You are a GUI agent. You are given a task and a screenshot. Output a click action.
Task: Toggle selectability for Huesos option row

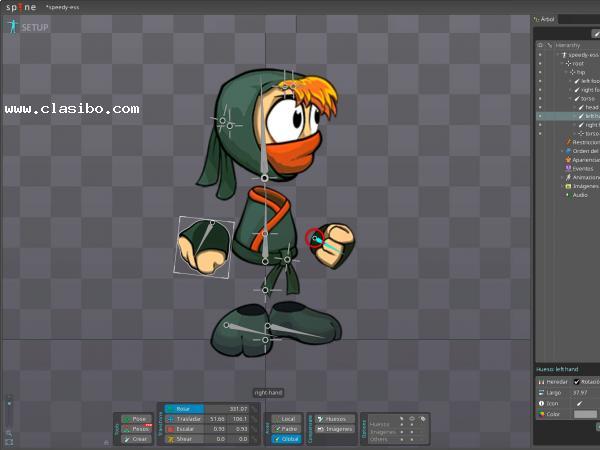401,424
